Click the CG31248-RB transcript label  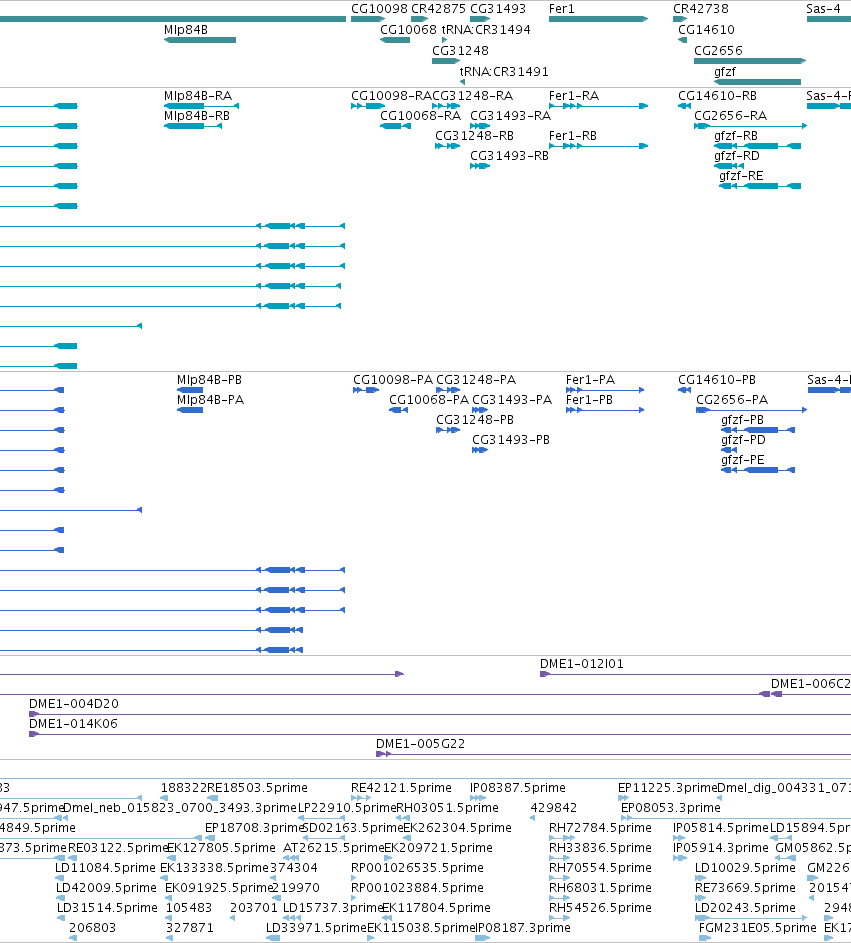tap(474, 135)
